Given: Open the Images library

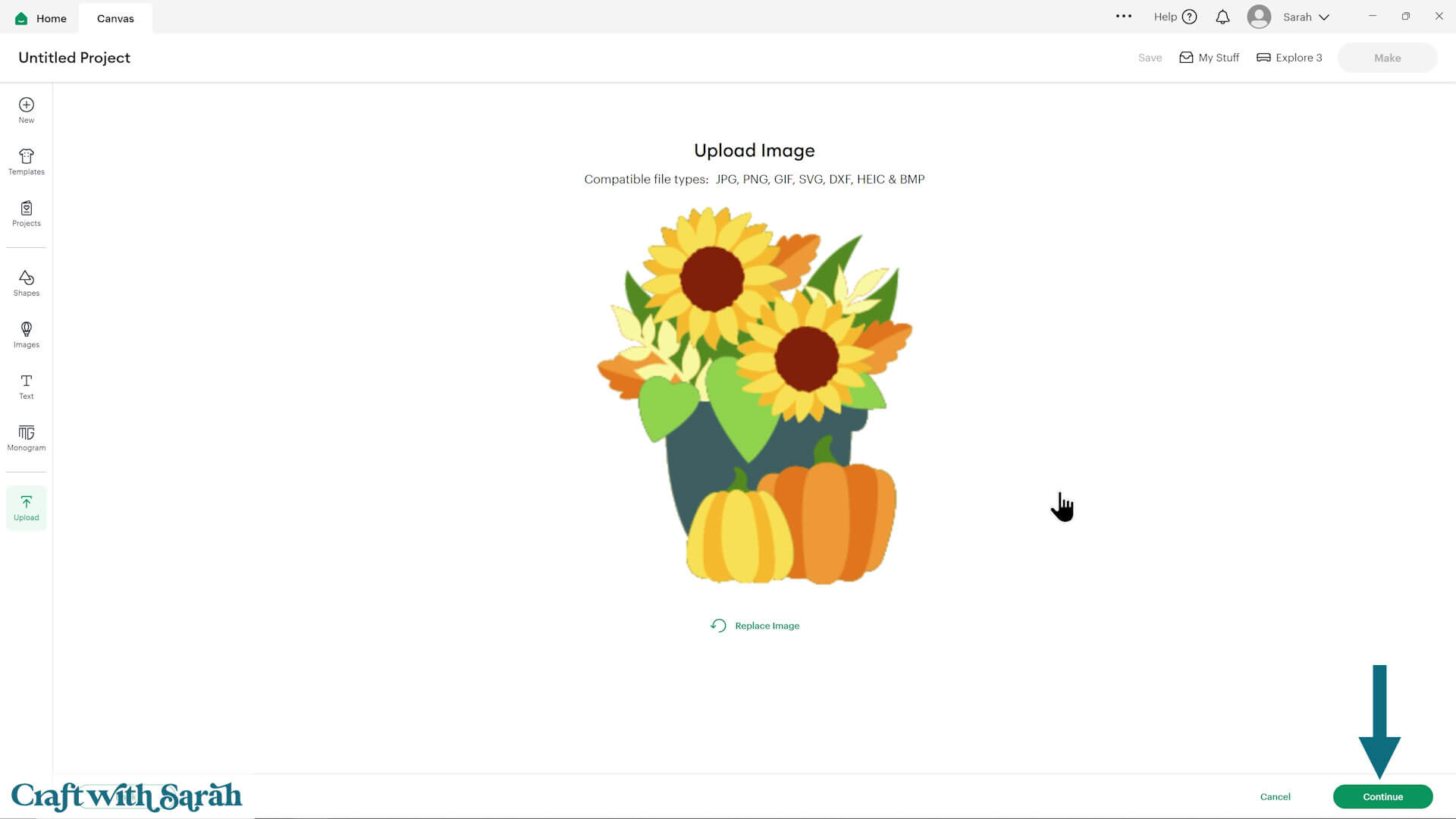Looking at the screenshot, I should pyautogui.click(x=27, y=334).
